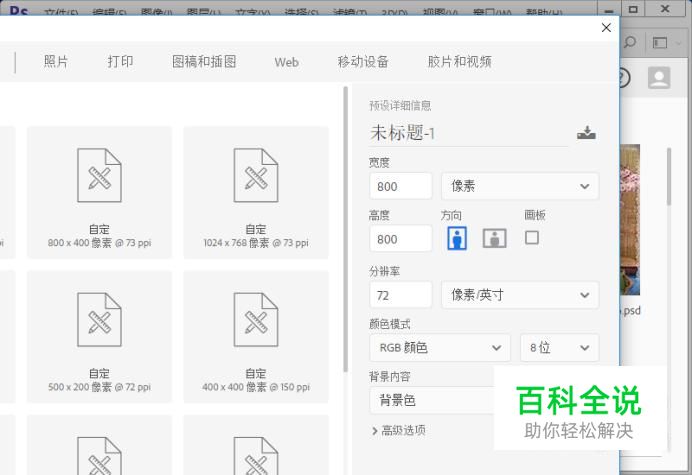This screenshot has width=692, height=475.
Task: Open the 图稿和插图 tab
Action: click(204, 62)
